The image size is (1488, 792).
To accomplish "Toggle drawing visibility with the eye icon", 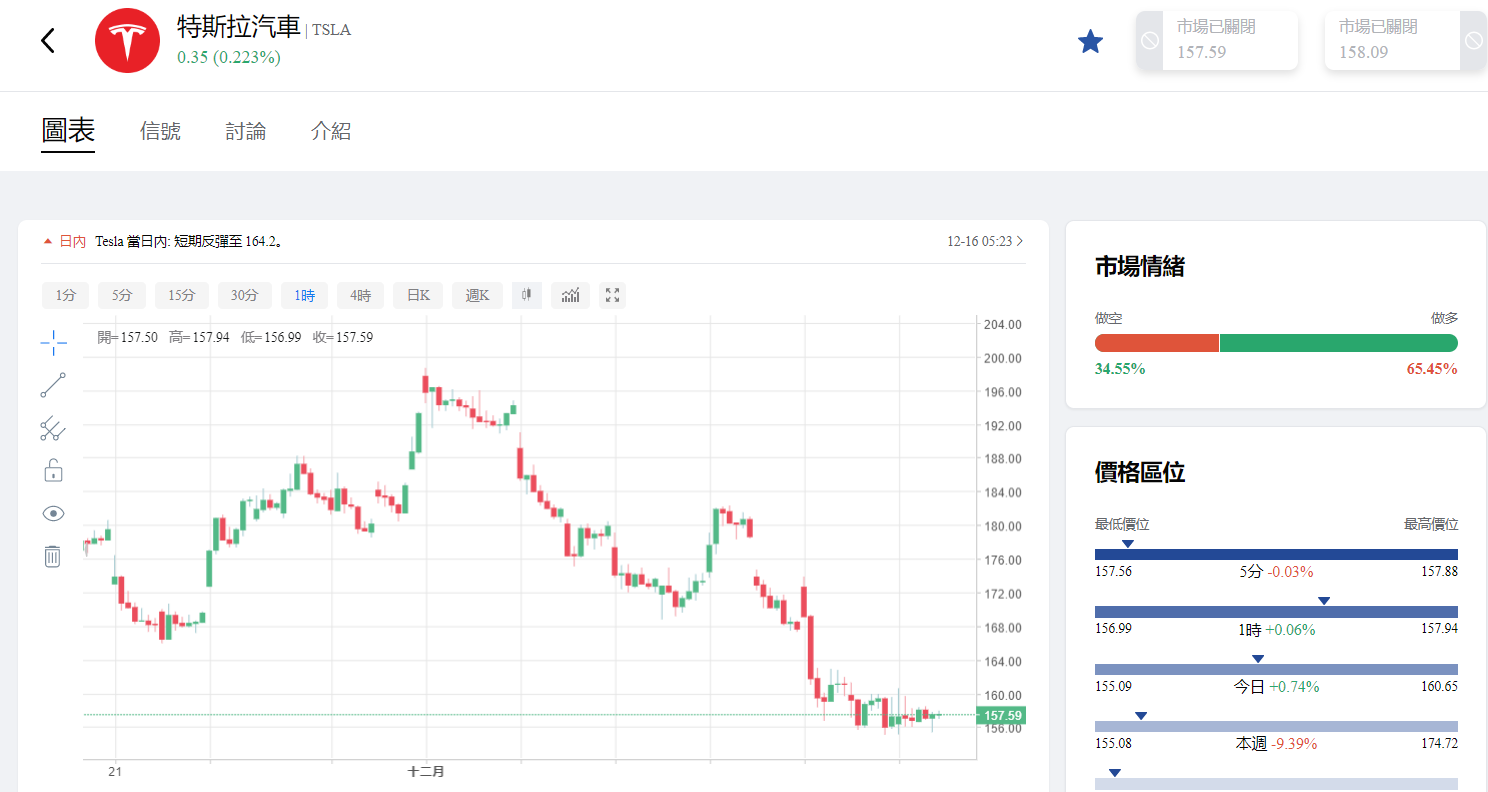I will coord(53,513).
